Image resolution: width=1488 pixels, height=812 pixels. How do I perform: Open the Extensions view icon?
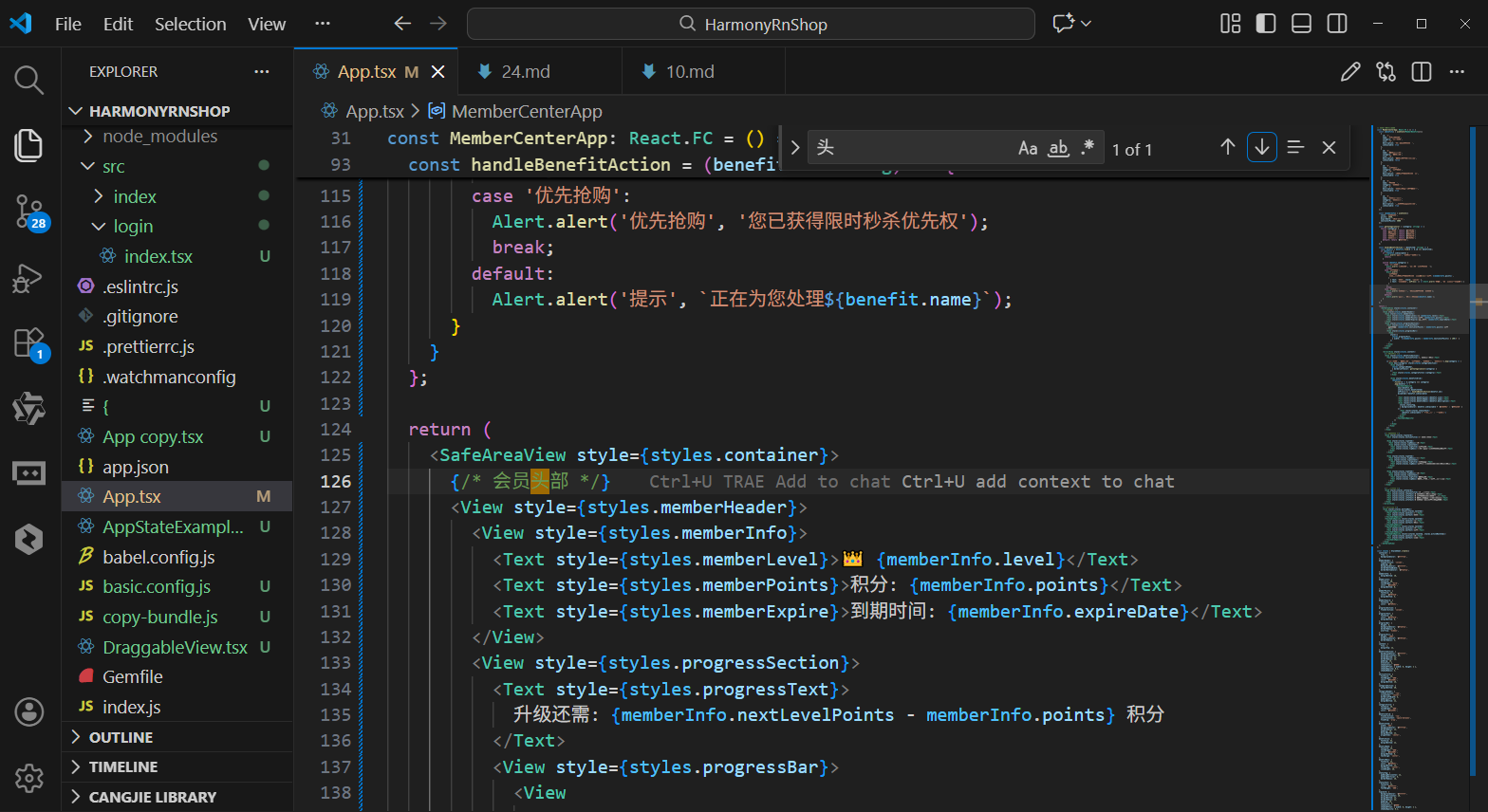click(29, 342)
